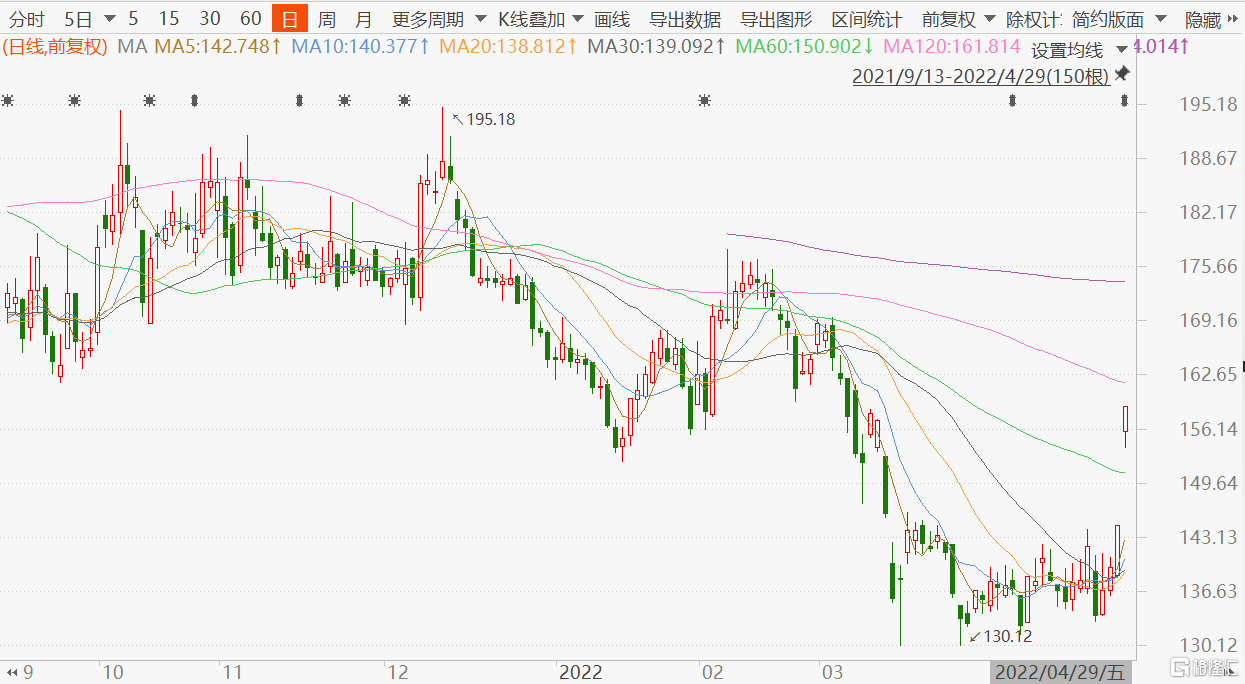Expand the 5日 dropdown arrow
1245x684 pixels.
point(109,19)
